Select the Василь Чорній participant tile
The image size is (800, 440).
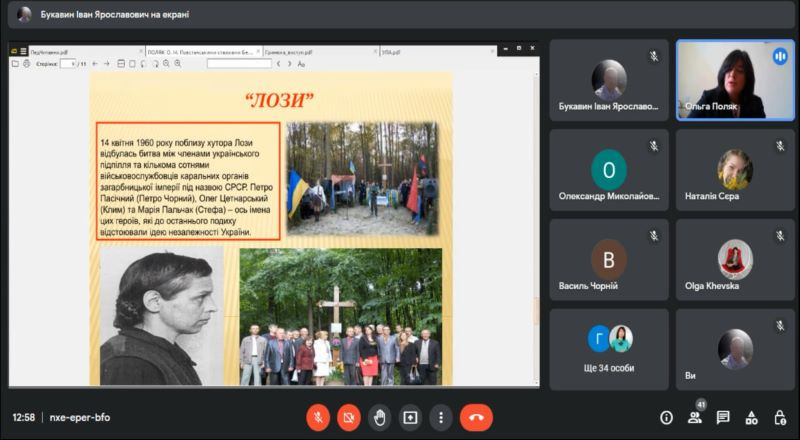[x=609, y=260]
